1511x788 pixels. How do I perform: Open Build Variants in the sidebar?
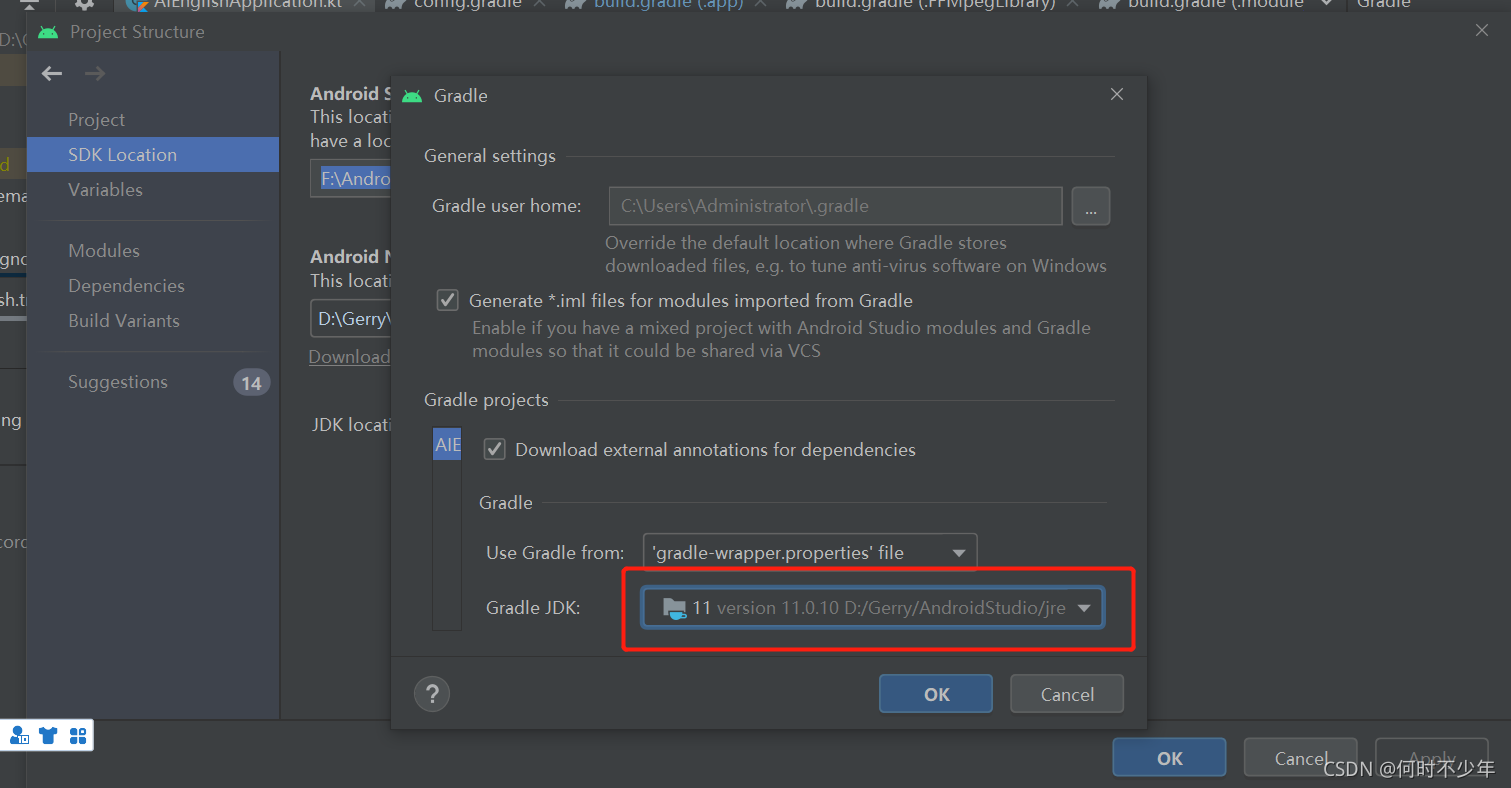pos(124,320)
